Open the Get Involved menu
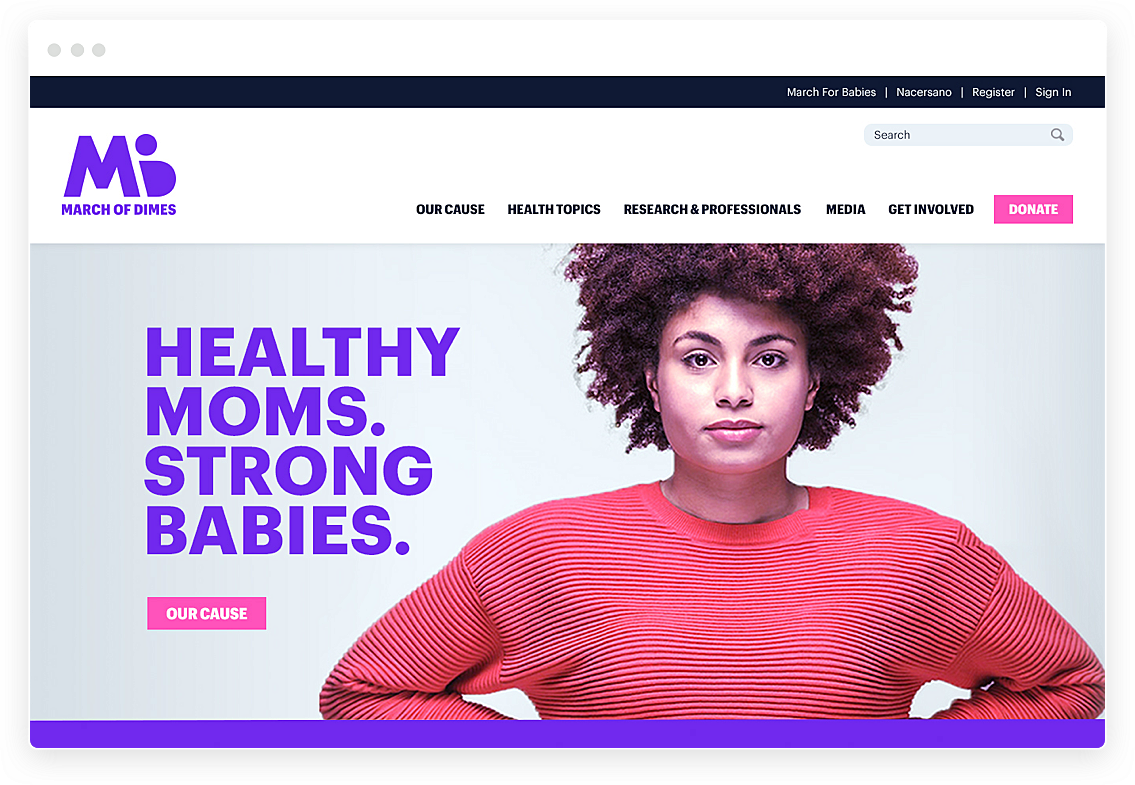This screenshot has height=785, width=1135. (931, 209)
